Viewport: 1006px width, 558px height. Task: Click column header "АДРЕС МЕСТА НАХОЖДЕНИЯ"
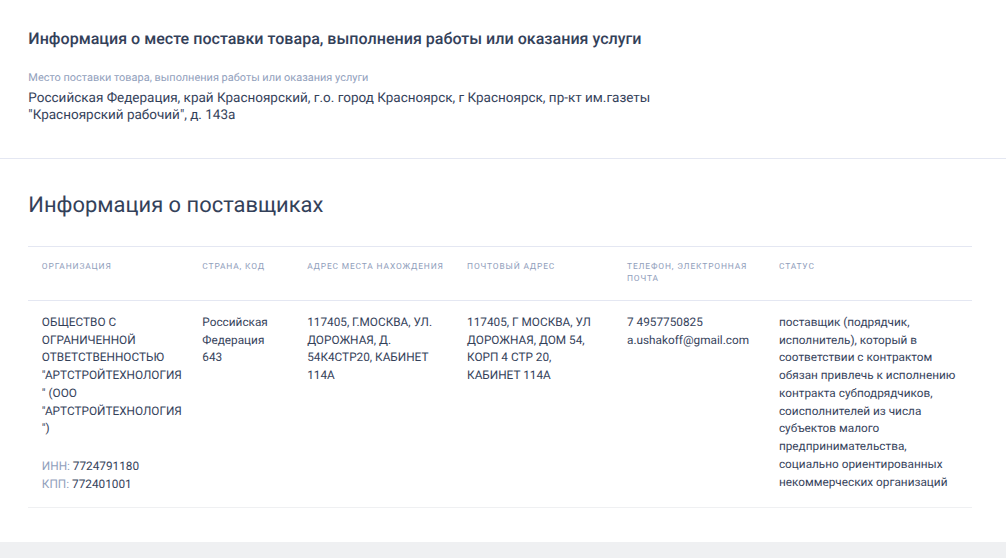pyautogui.click(x=375, y=266)
